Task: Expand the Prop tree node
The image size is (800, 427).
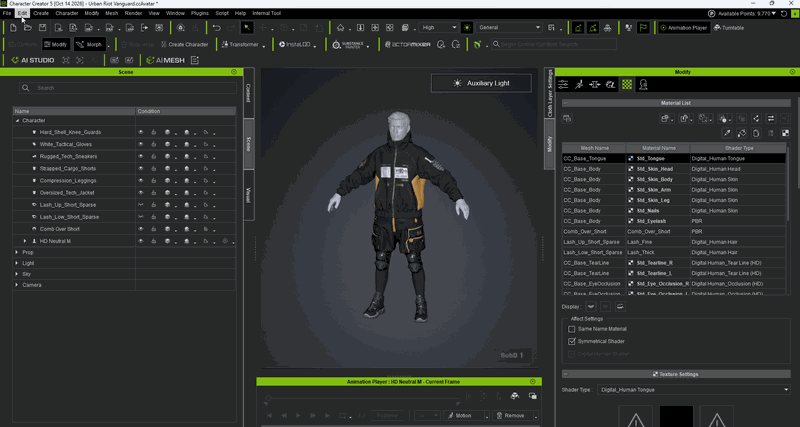Action: click(17, 252)
